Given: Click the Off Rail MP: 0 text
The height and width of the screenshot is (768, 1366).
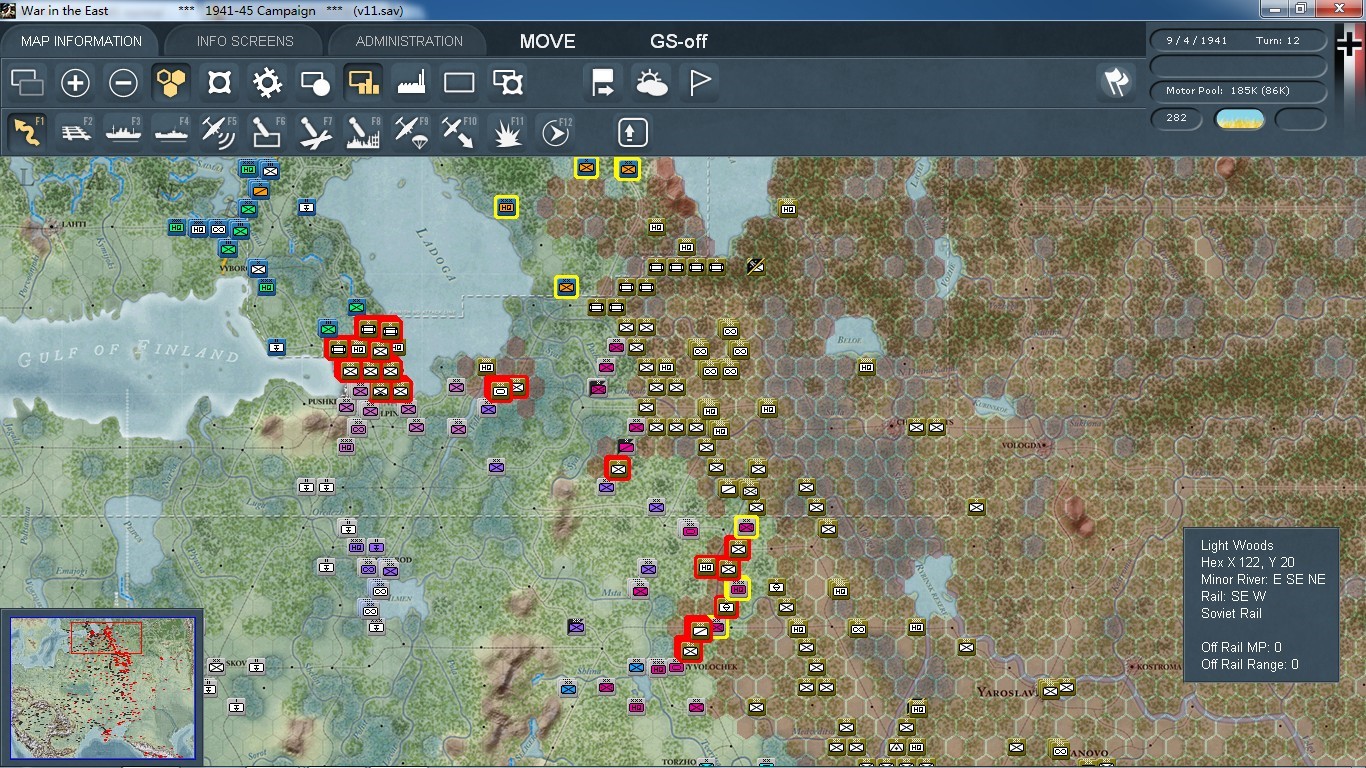Looking at the screenshot, I should 1241,647.
